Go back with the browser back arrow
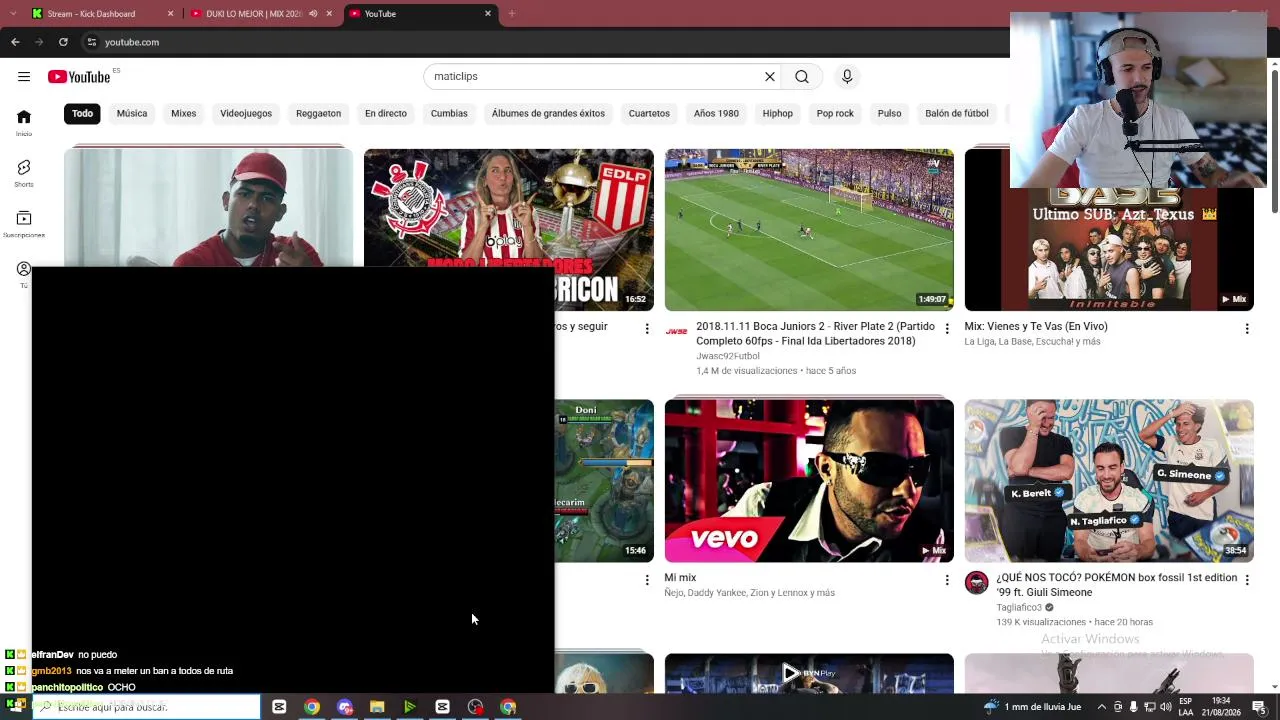 point(15,42)
